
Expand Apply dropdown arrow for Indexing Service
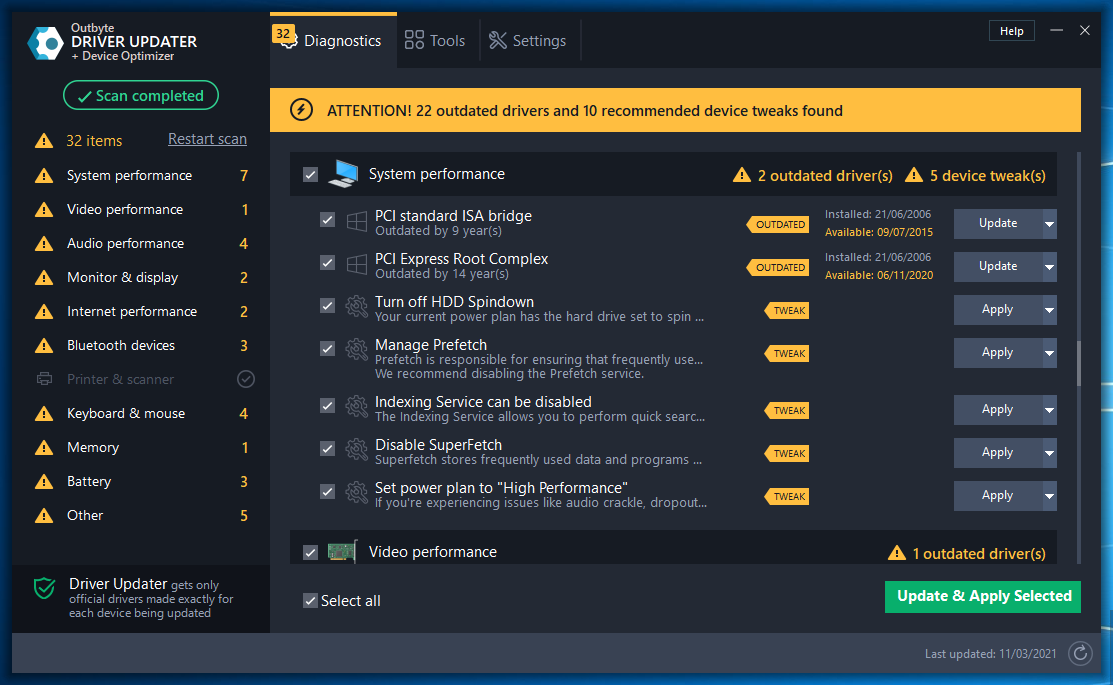coord(1049,410)
